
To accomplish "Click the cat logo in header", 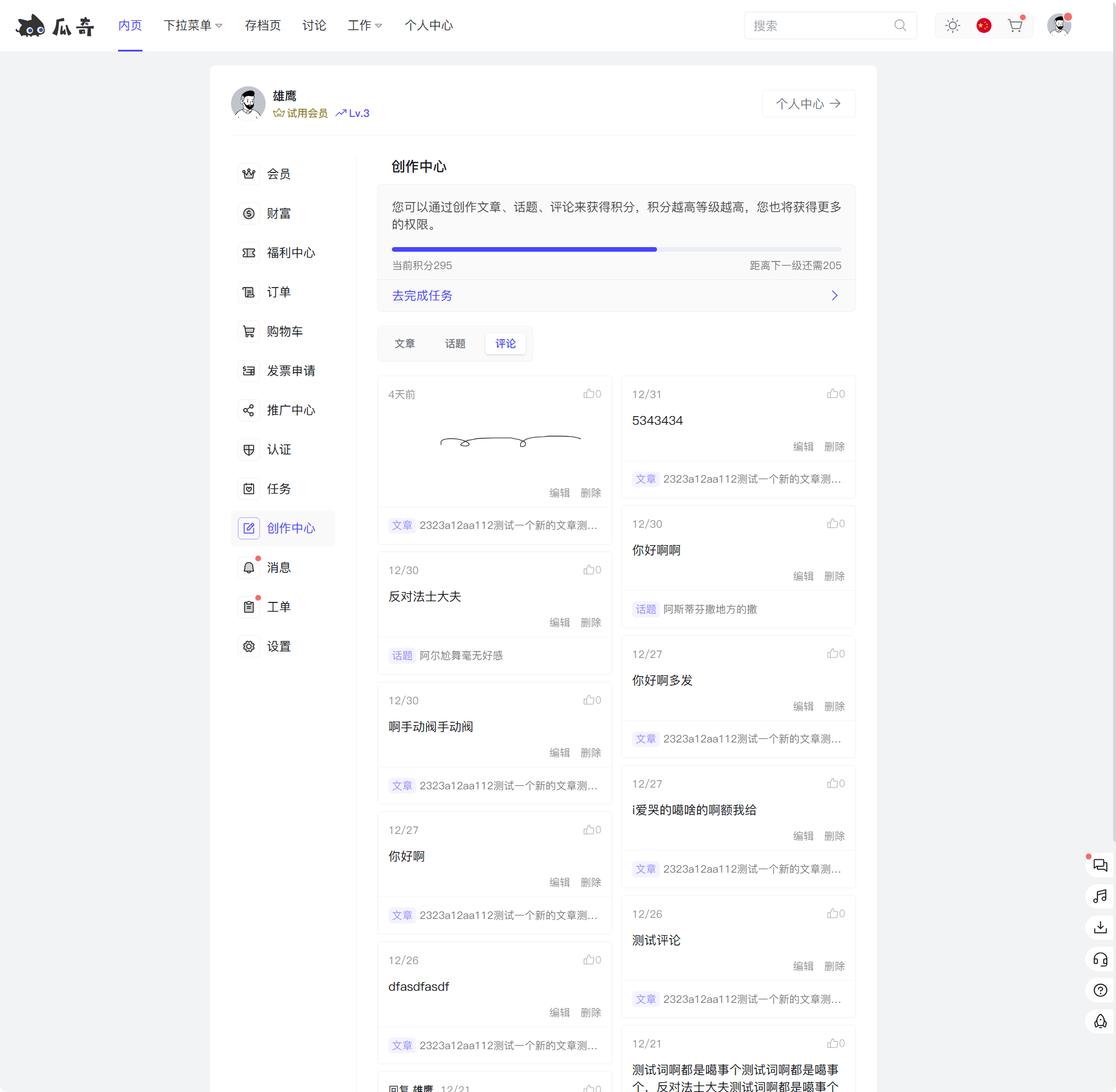I will 54,25.
